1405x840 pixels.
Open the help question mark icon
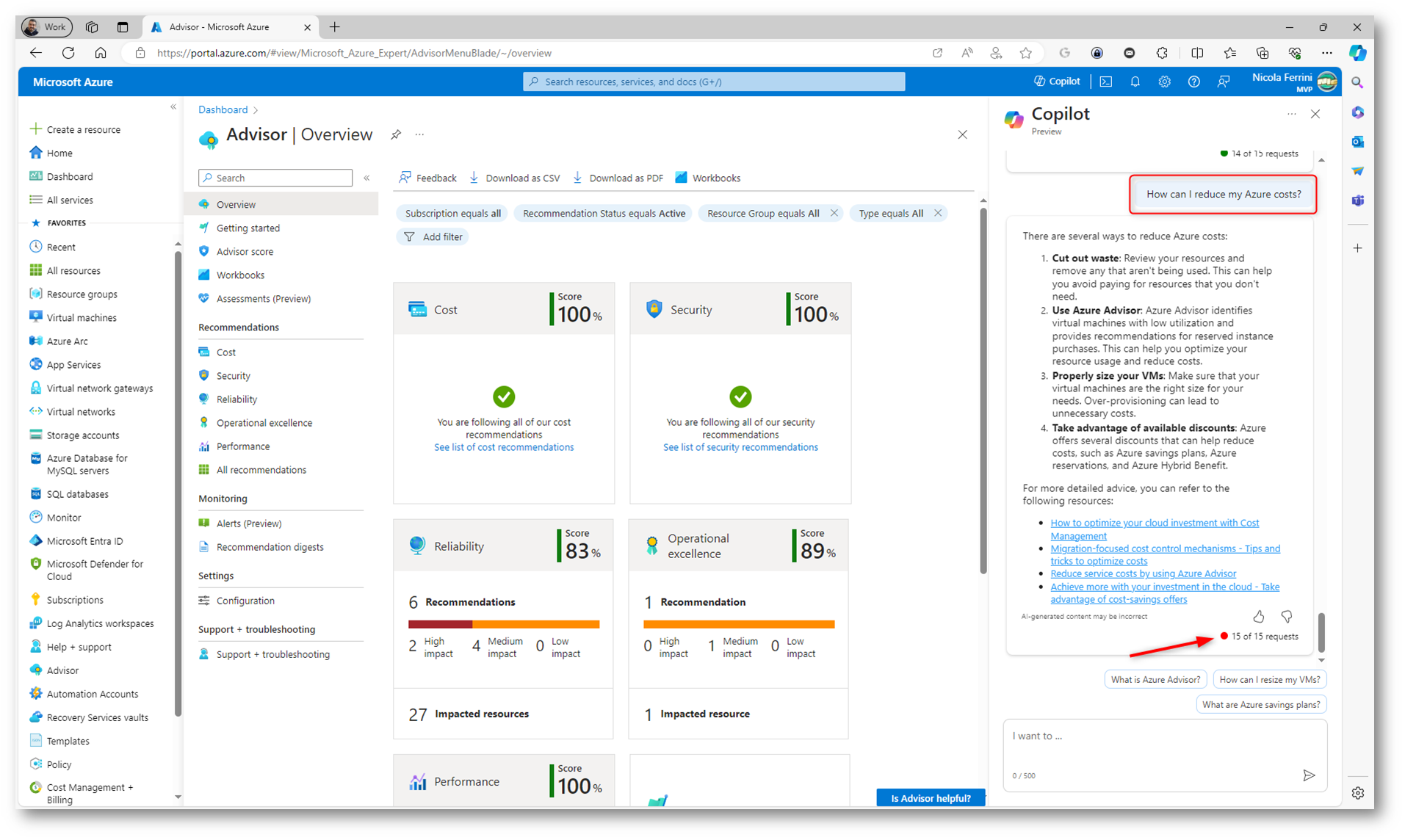click(1193, 82)
